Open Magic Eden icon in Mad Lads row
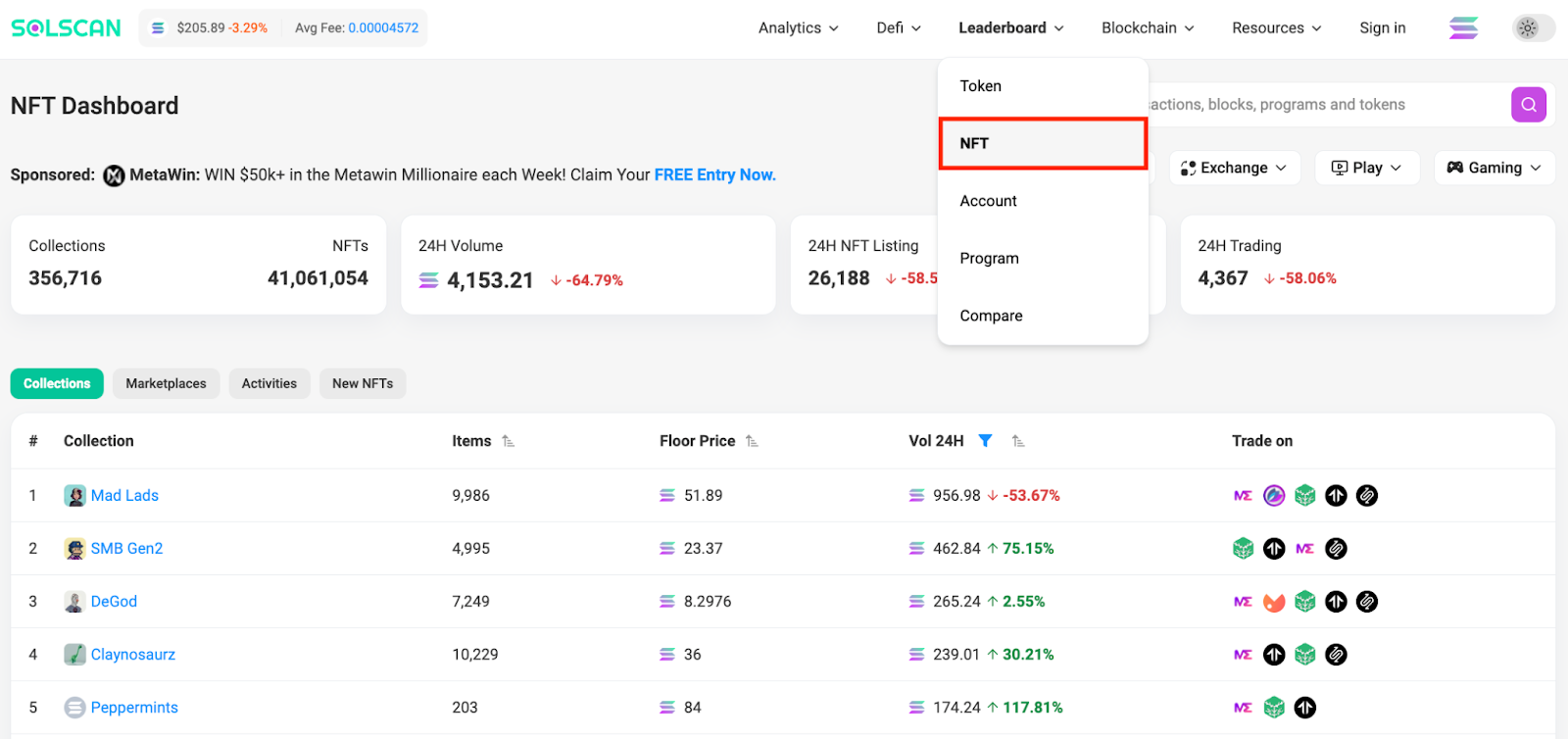This screenshot has height=739, width=1568. click(1243, 496)
